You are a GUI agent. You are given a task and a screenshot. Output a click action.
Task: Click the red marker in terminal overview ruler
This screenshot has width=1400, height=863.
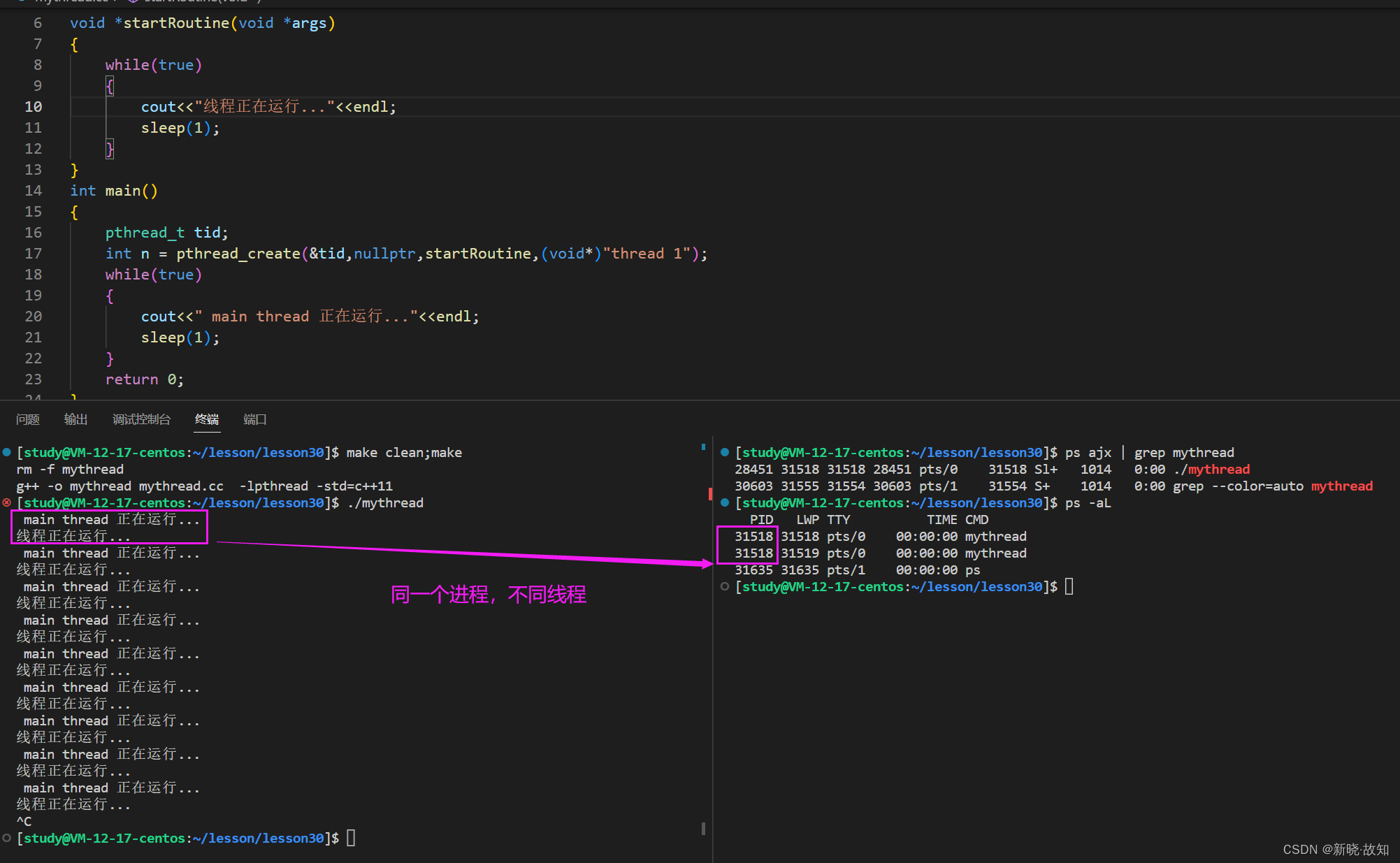tap(710, 494)
